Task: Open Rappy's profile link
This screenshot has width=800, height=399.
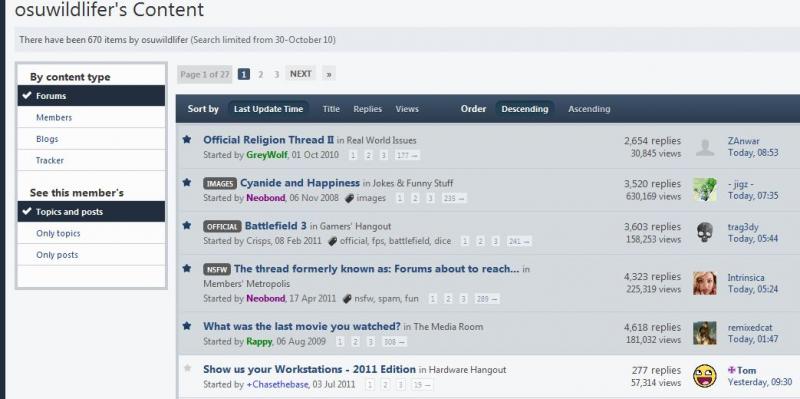Action: [x=259, y=341]
